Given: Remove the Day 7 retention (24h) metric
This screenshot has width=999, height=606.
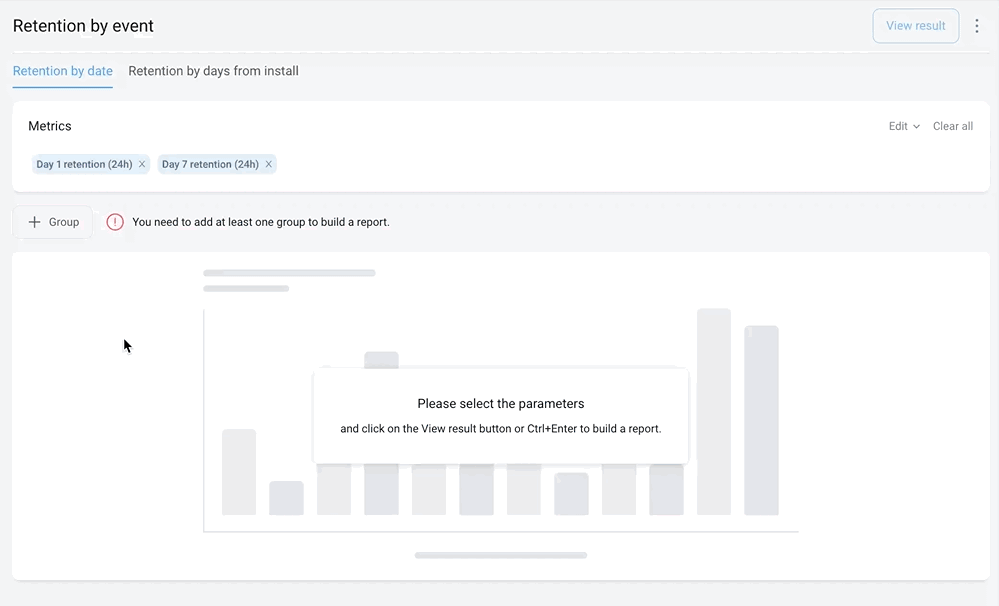Looking at the screenshot, I should pos(268,165).
